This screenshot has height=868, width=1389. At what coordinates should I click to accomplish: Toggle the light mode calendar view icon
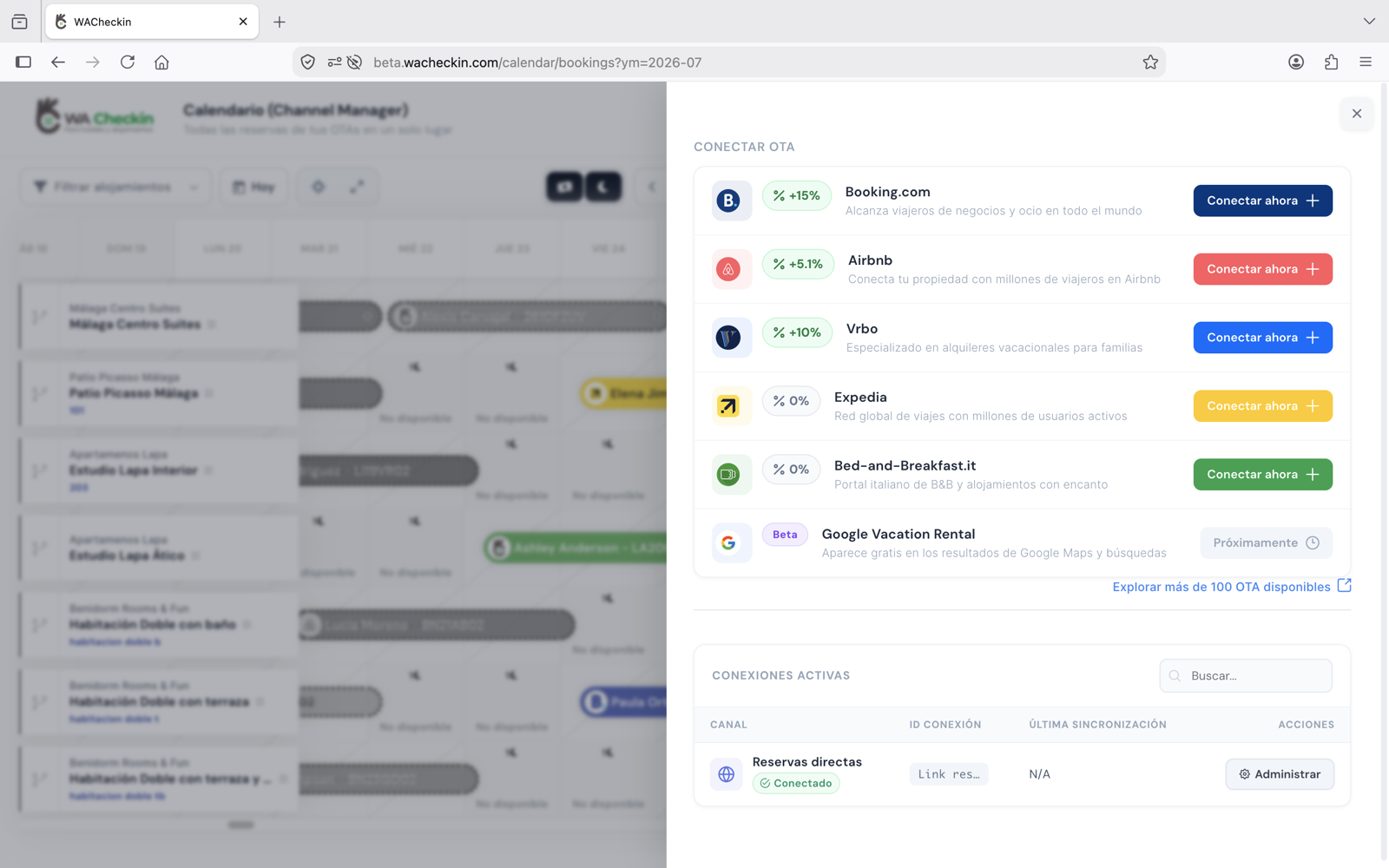[564, 187]
